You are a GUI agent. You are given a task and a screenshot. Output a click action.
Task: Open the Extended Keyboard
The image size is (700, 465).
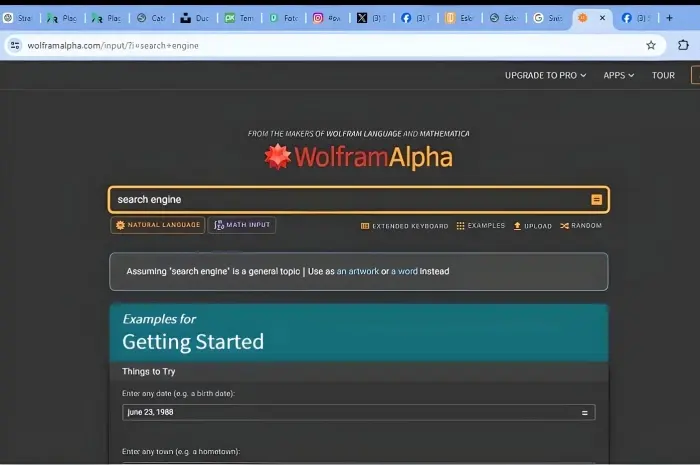[404, 226]
